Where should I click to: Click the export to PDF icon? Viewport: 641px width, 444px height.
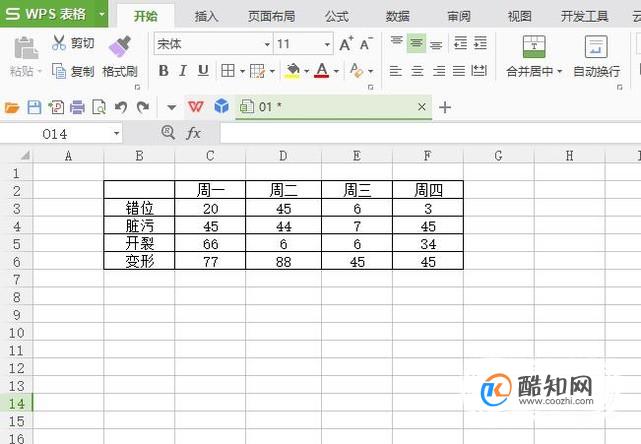56,107
